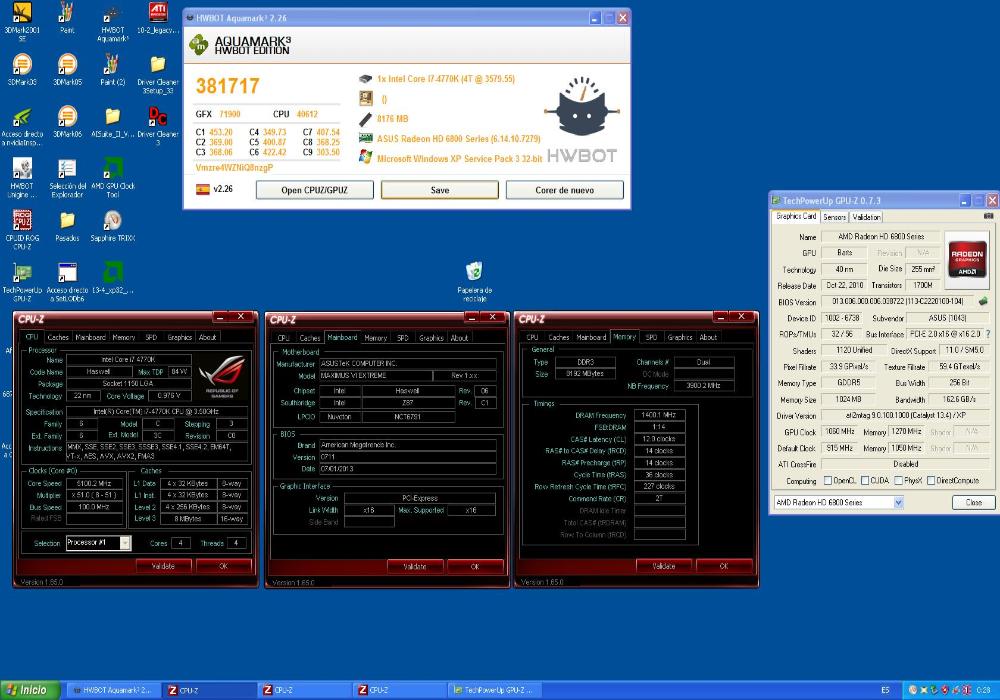Screen dimensions: 1000x700
Task: Open the Paint (2) desktop shortcut
Action: 113,69
